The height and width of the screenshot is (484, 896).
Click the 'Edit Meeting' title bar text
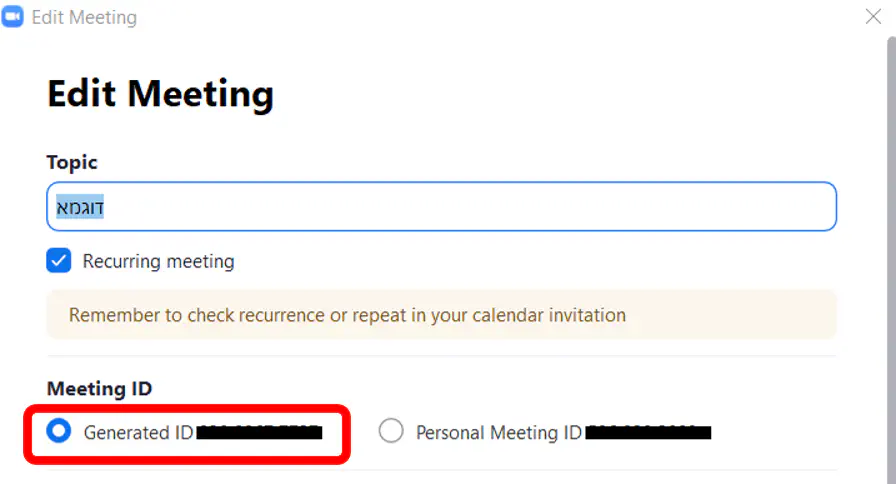(84, 17)
